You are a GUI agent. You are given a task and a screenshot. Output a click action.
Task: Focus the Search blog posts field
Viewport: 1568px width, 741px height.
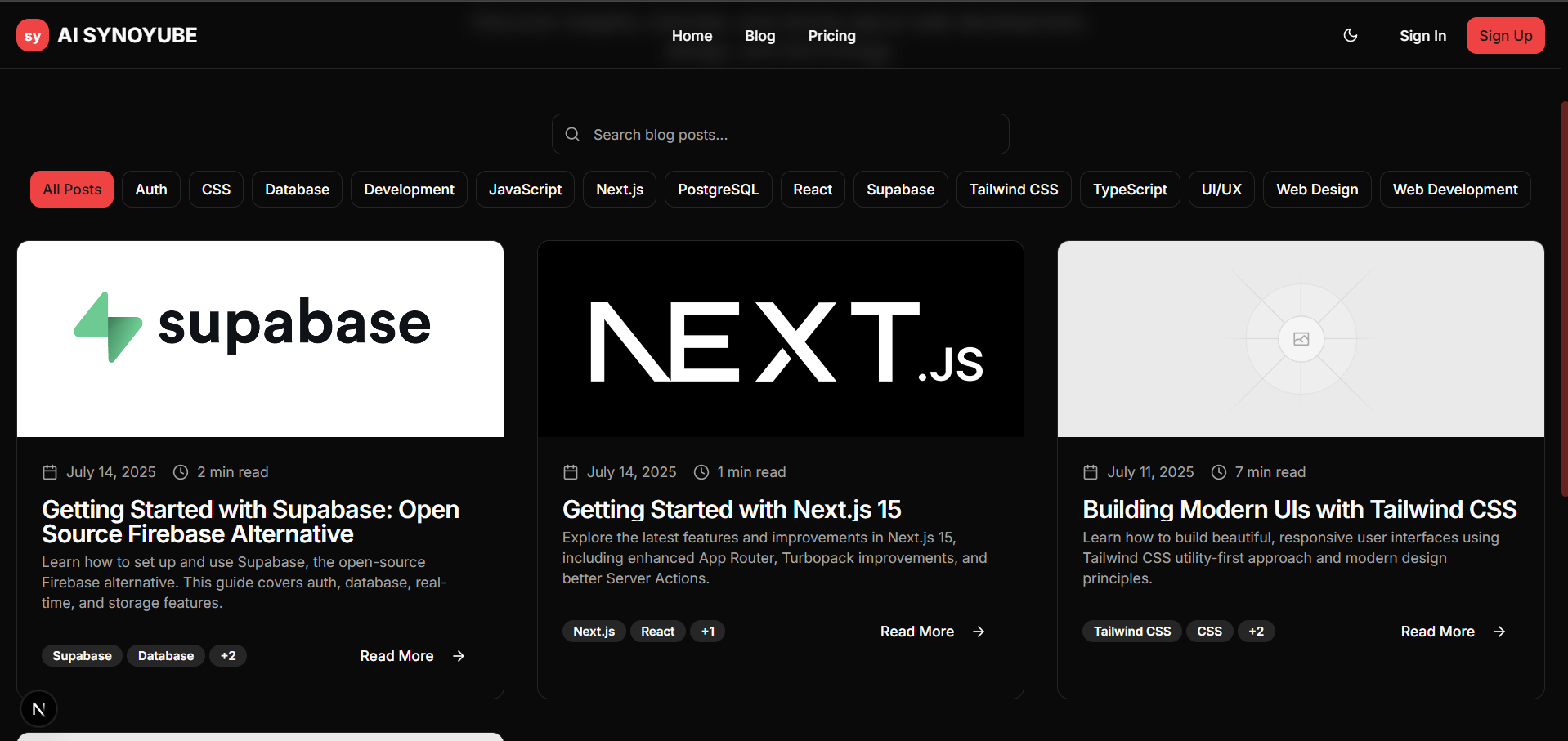[x=781, y=134]
